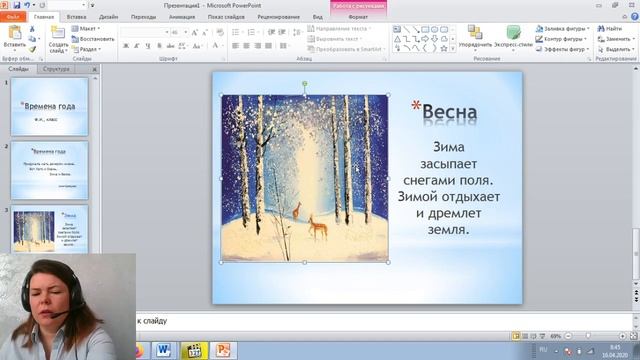Switch to normal view in status bar
The image size is (640, 360).
pyautogui.click(x=516, y=336)
